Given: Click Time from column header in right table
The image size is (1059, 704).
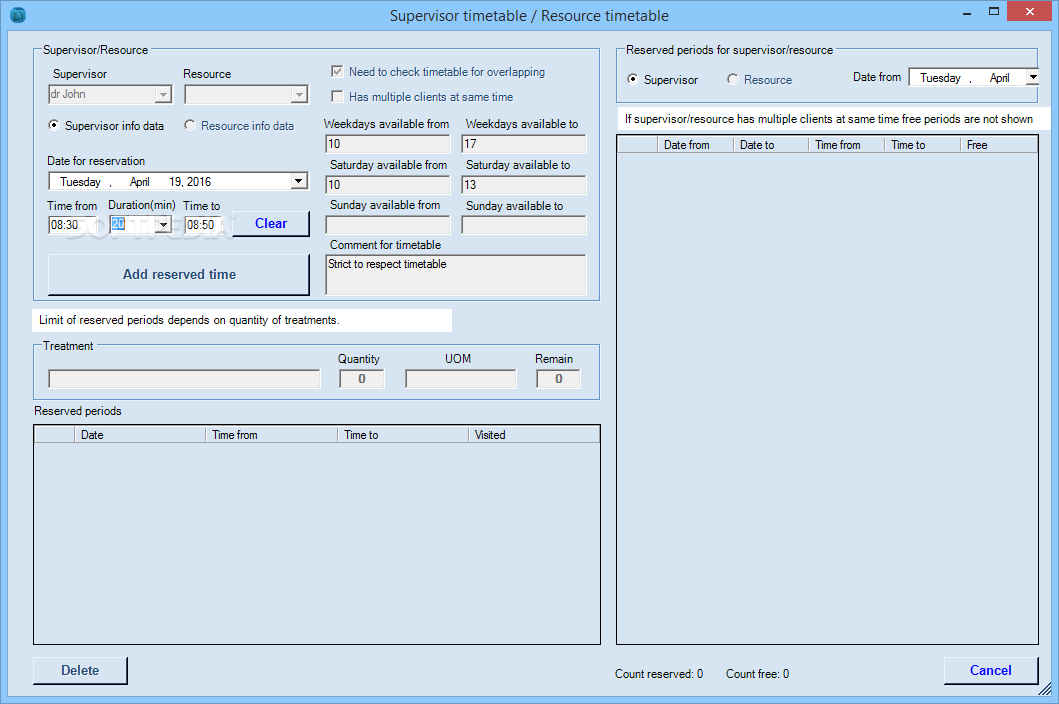Looking at the screenshot, I should point(847,145).
